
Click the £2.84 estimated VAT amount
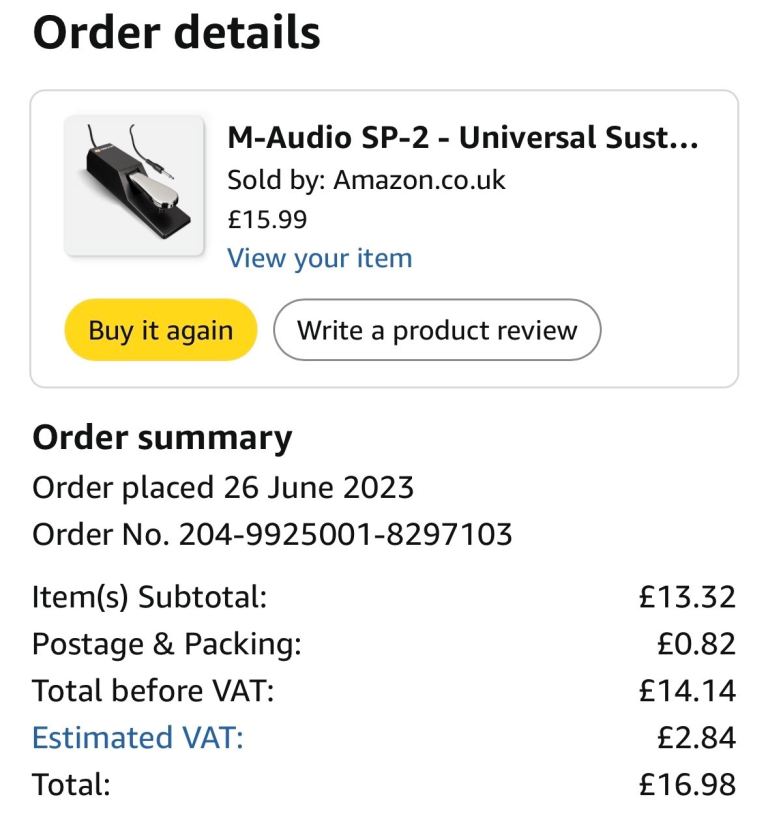[x=696, y=737]
